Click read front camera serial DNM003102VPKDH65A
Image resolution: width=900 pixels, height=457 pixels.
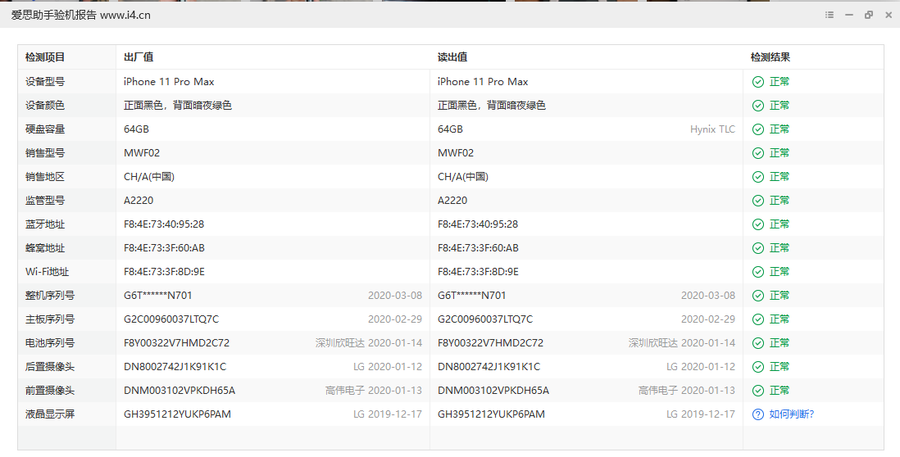coord(493,390)
